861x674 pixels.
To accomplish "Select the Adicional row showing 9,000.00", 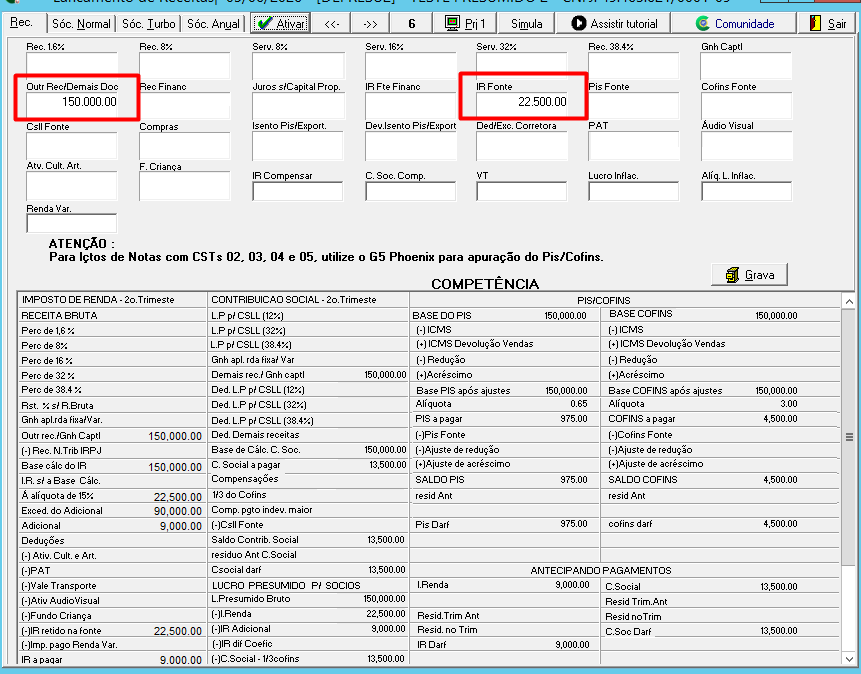I will click(111, 526).
